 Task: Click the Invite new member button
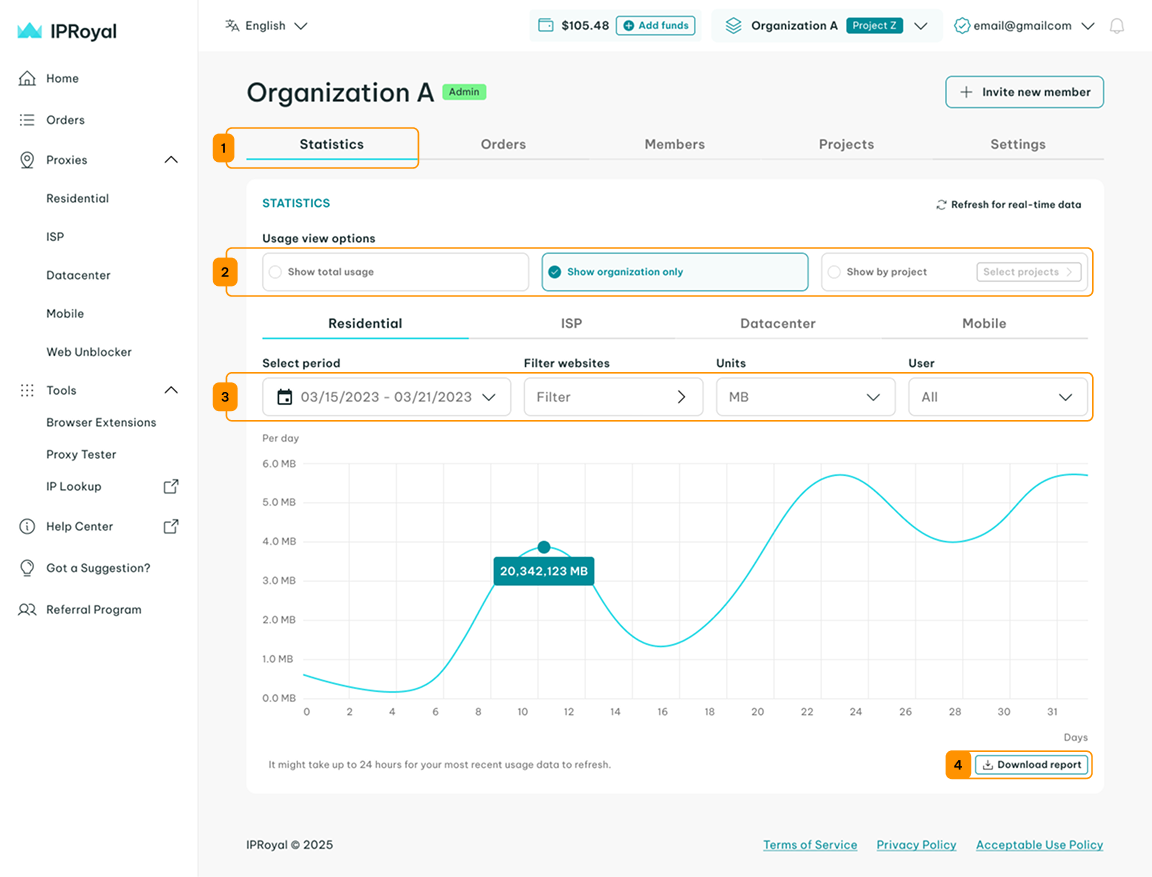(x=1024, y=92)
